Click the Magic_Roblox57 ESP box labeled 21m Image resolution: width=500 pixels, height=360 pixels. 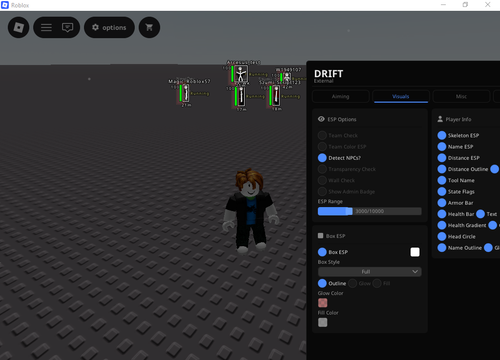tap(186, 93)
